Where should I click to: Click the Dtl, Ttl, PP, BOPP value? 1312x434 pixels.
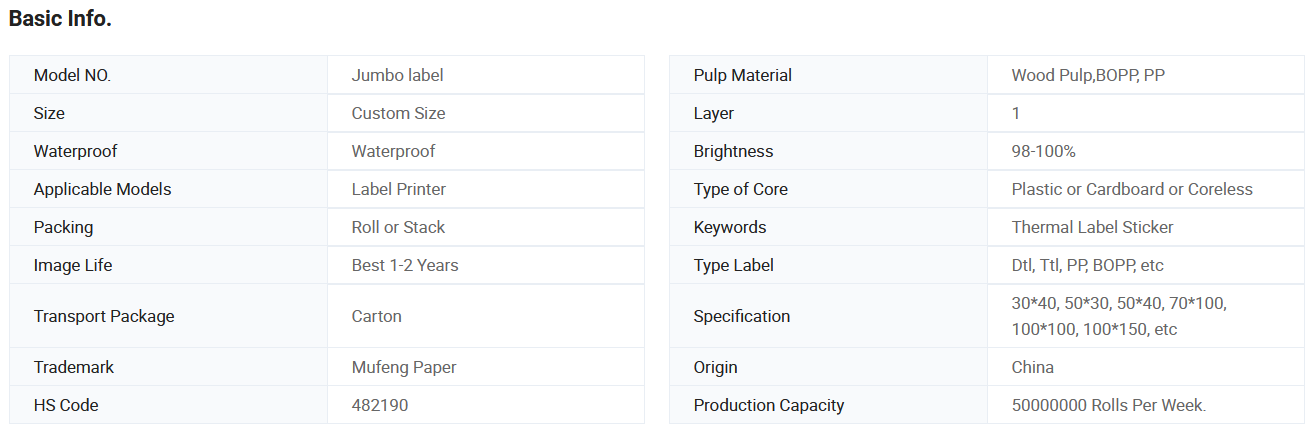[1088, 265]
